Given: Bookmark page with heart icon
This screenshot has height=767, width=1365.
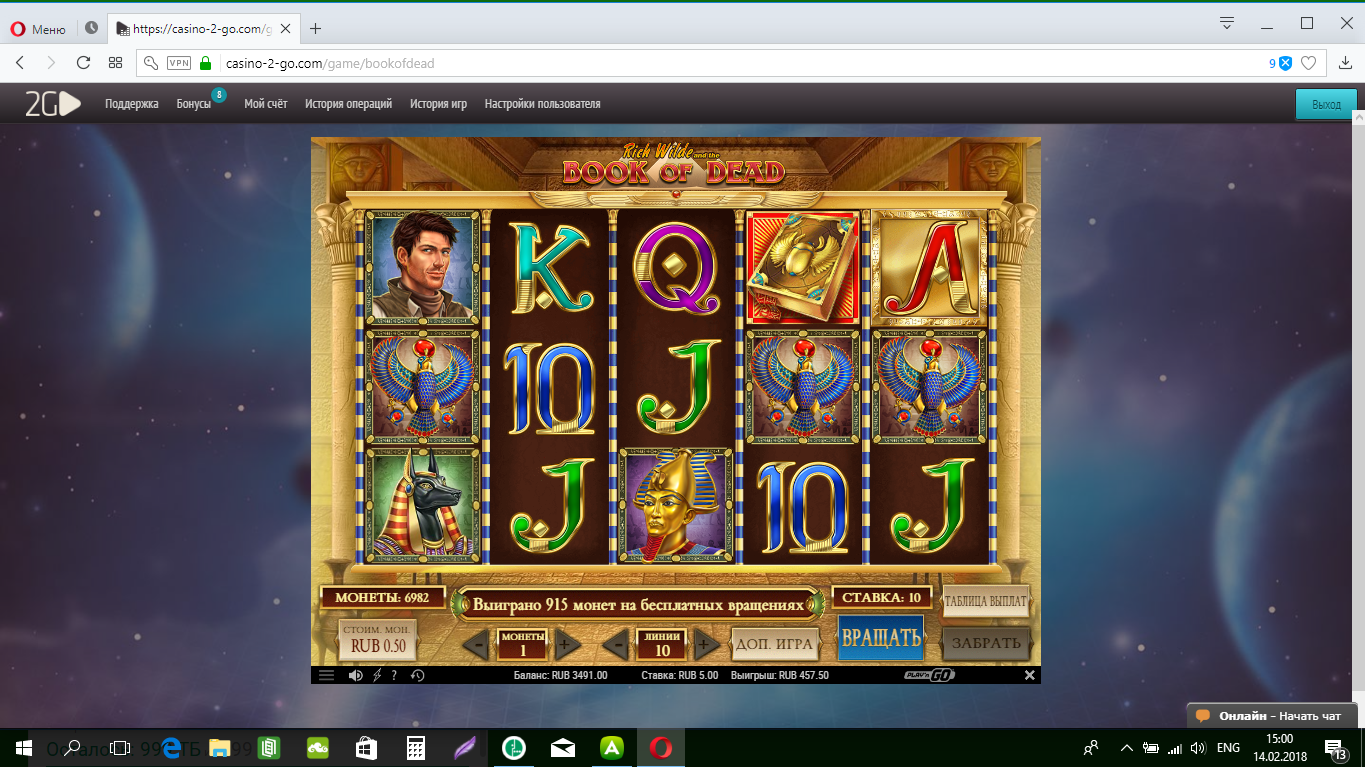Looking at the screenshot, I should pos(1308,63).
